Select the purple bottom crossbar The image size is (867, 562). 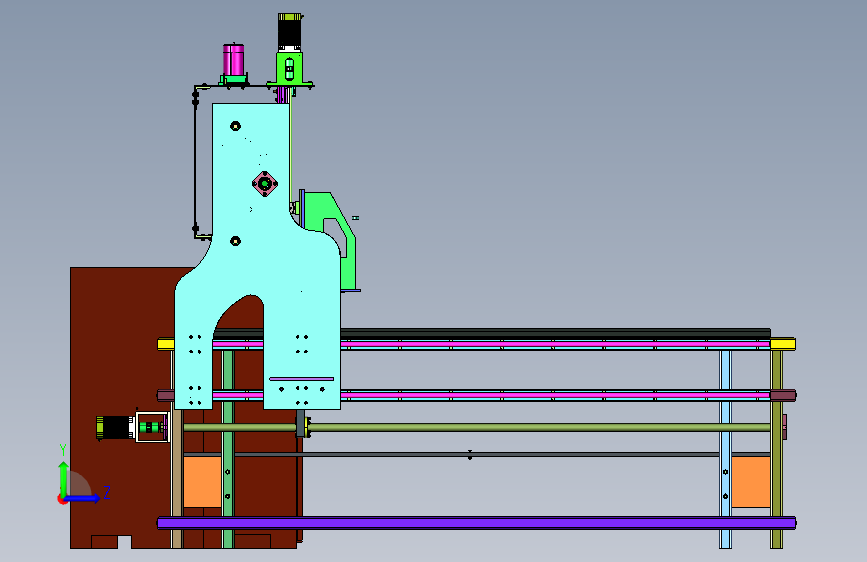pyautogui.click(x=477, y=523)
